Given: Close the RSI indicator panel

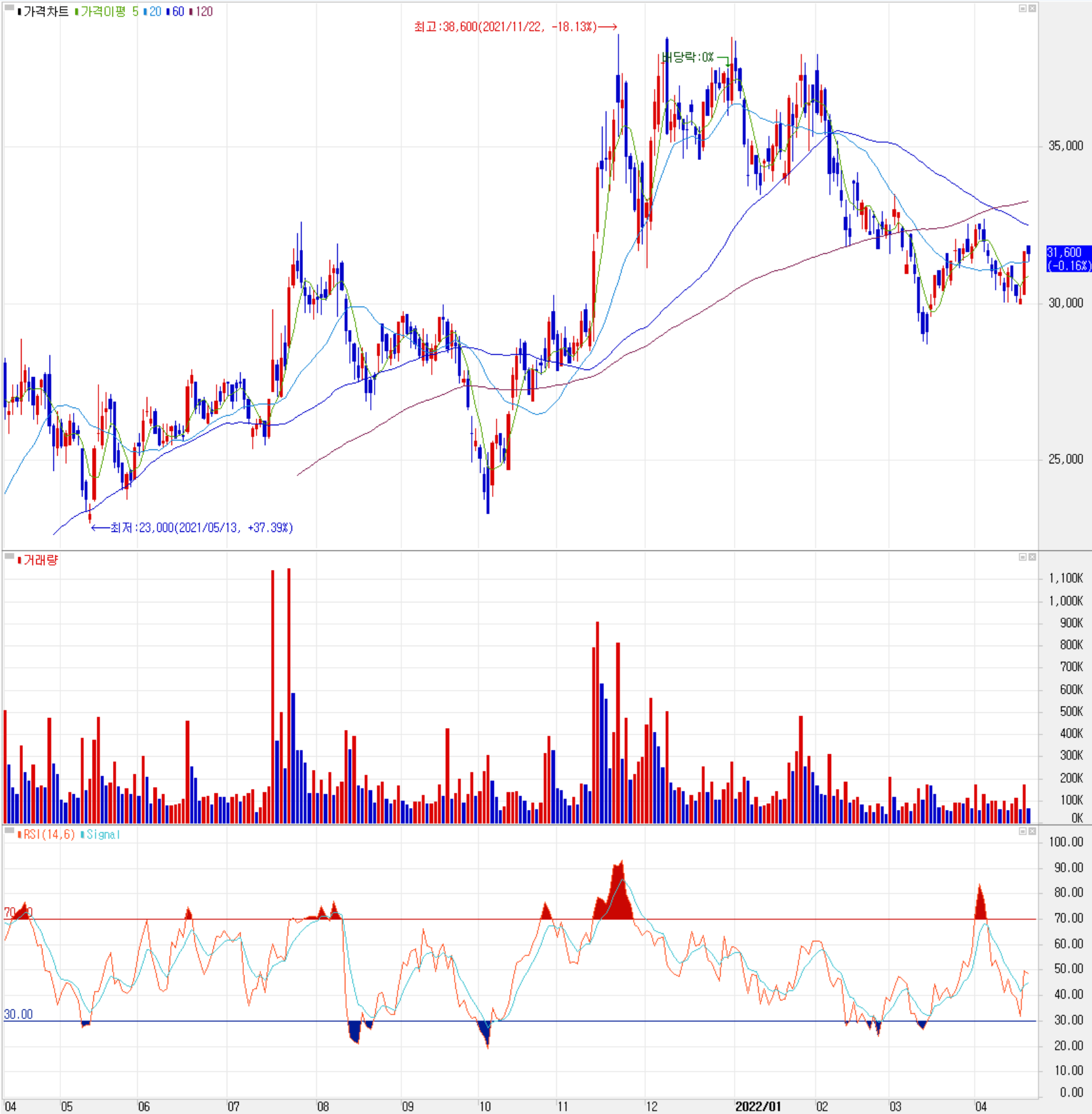Looking at the screenshot, I should tap(1032, 831).
